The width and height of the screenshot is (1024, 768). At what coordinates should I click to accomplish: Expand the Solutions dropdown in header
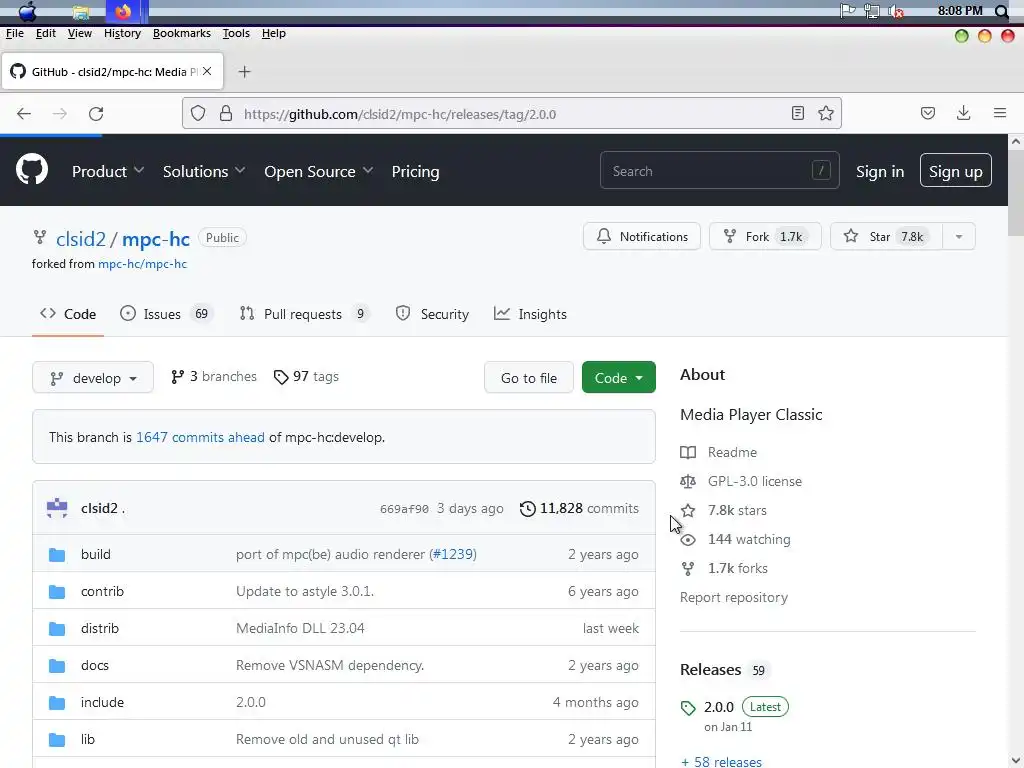point(204,171)
